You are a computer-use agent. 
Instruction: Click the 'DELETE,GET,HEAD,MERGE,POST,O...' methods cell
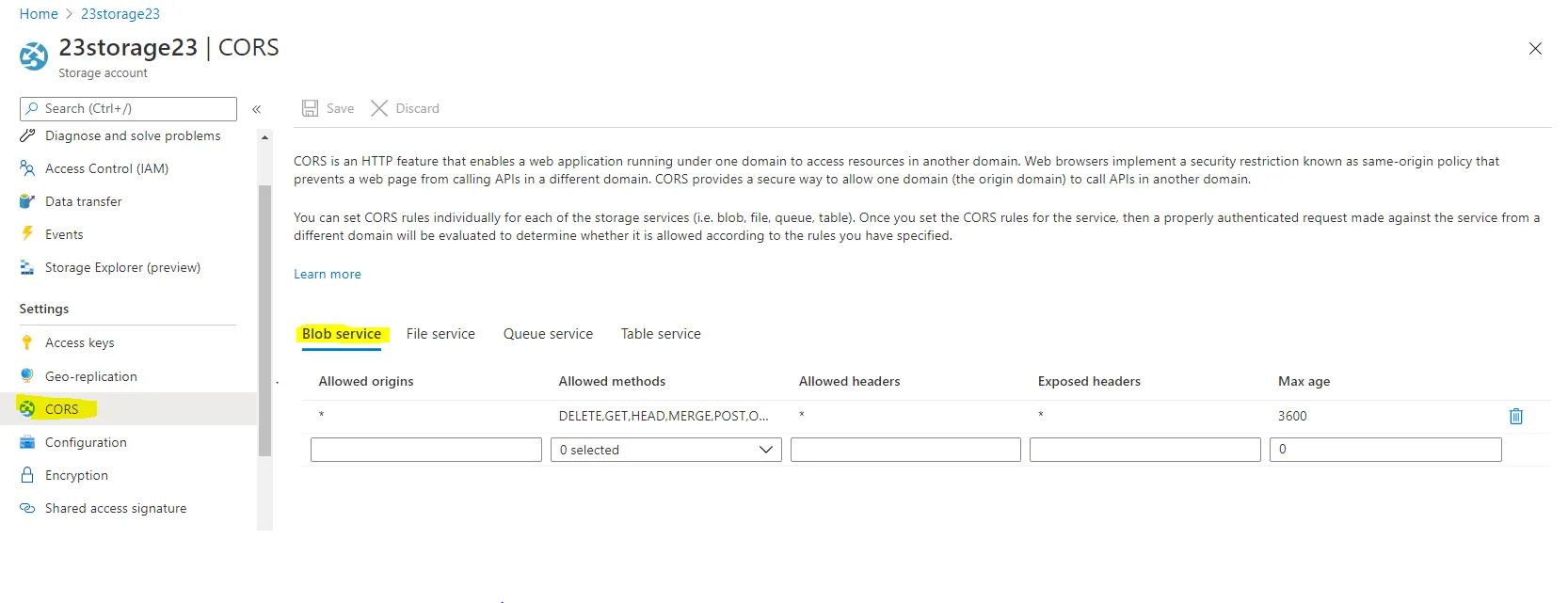click(x=664, y=416)
